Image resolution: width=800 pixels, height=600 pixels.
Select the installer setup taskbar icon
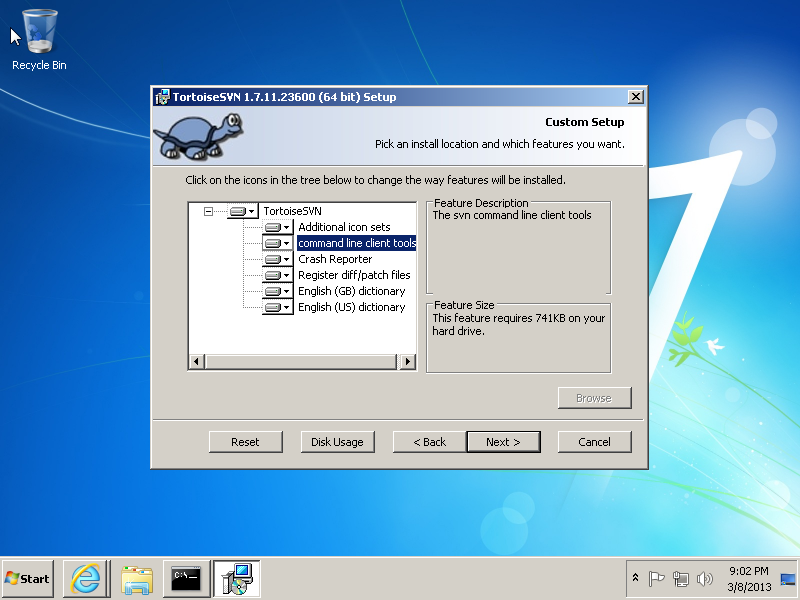coord(237,579)
